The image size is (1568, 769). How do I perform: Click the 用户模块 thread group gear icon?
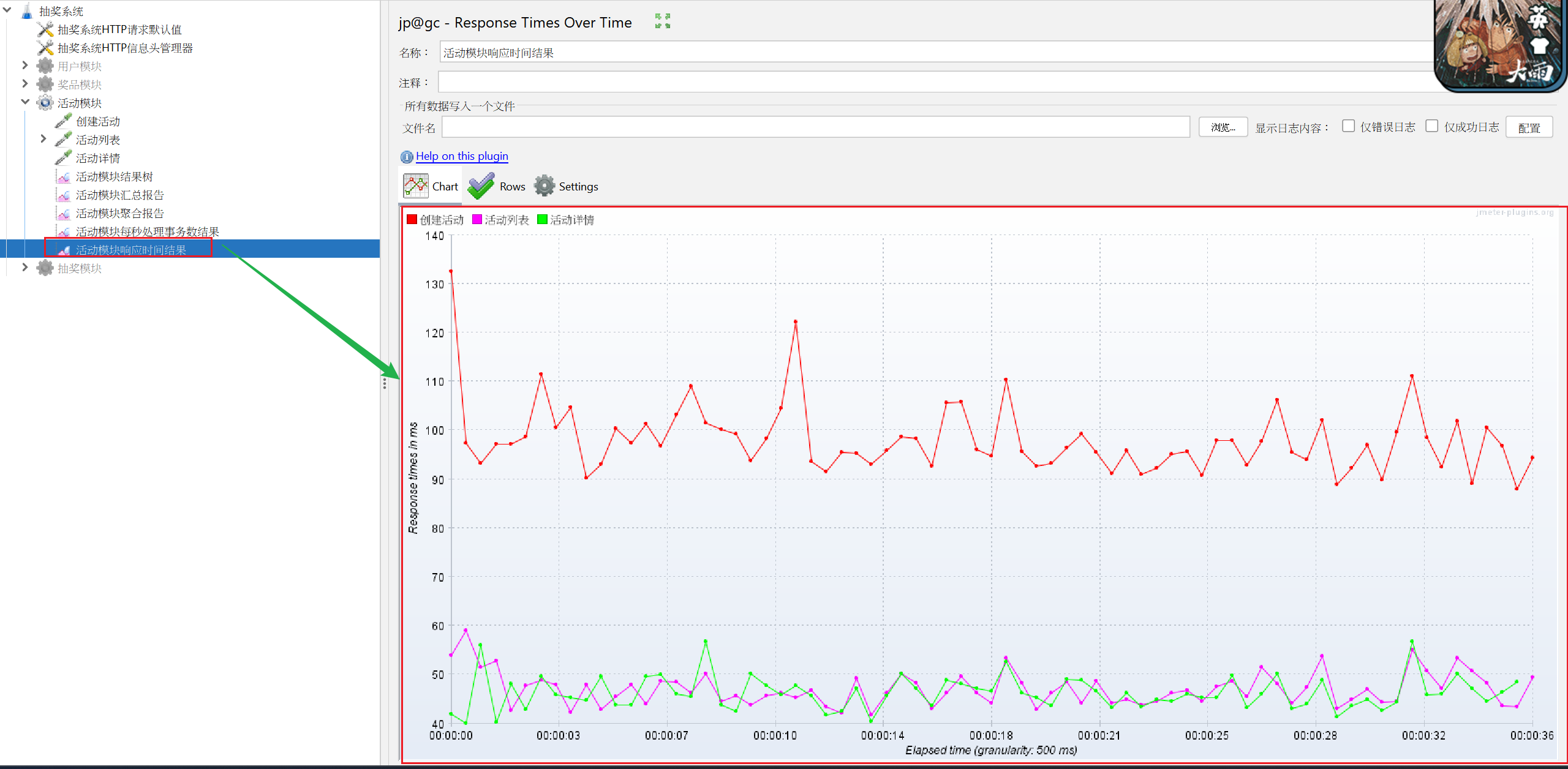click(45, 66)
